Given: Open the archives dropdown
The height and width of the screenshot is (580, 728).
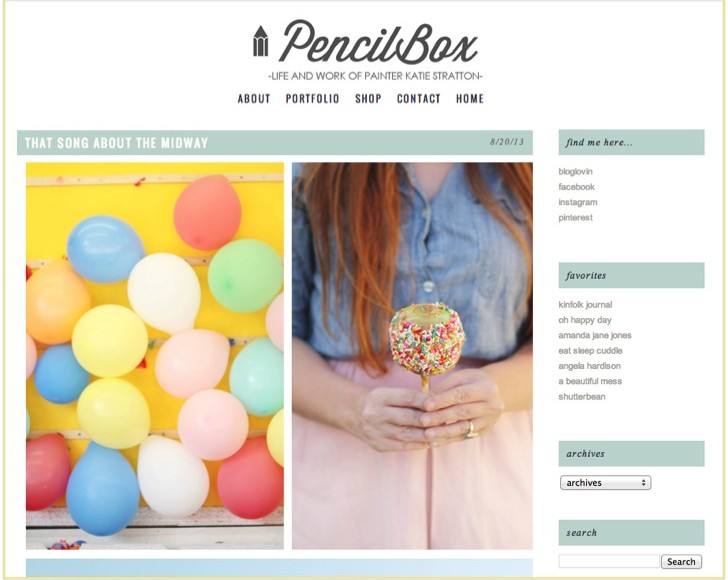Looking at the screenshot, I should click(x=605, y=482).
